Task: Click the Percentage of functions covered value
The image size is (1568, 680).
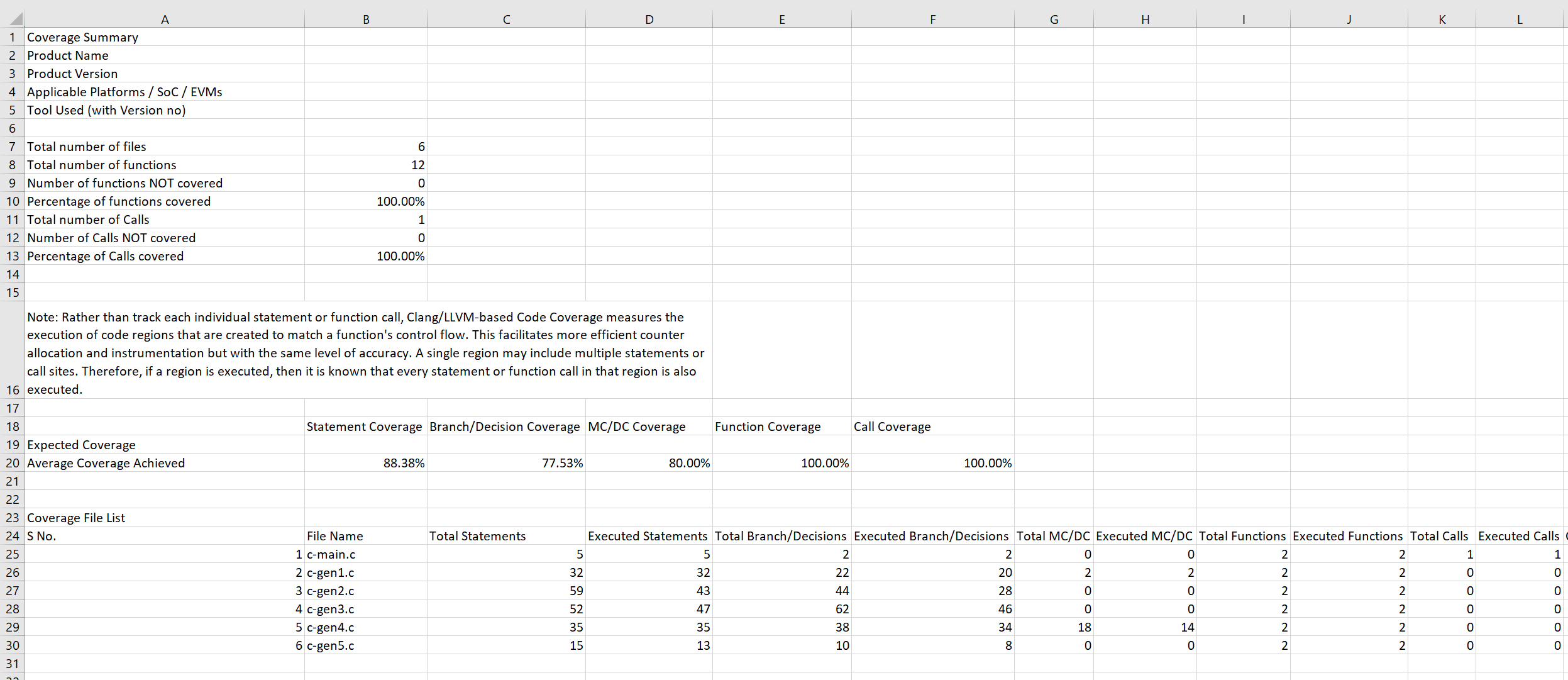Action: [400, 201]
